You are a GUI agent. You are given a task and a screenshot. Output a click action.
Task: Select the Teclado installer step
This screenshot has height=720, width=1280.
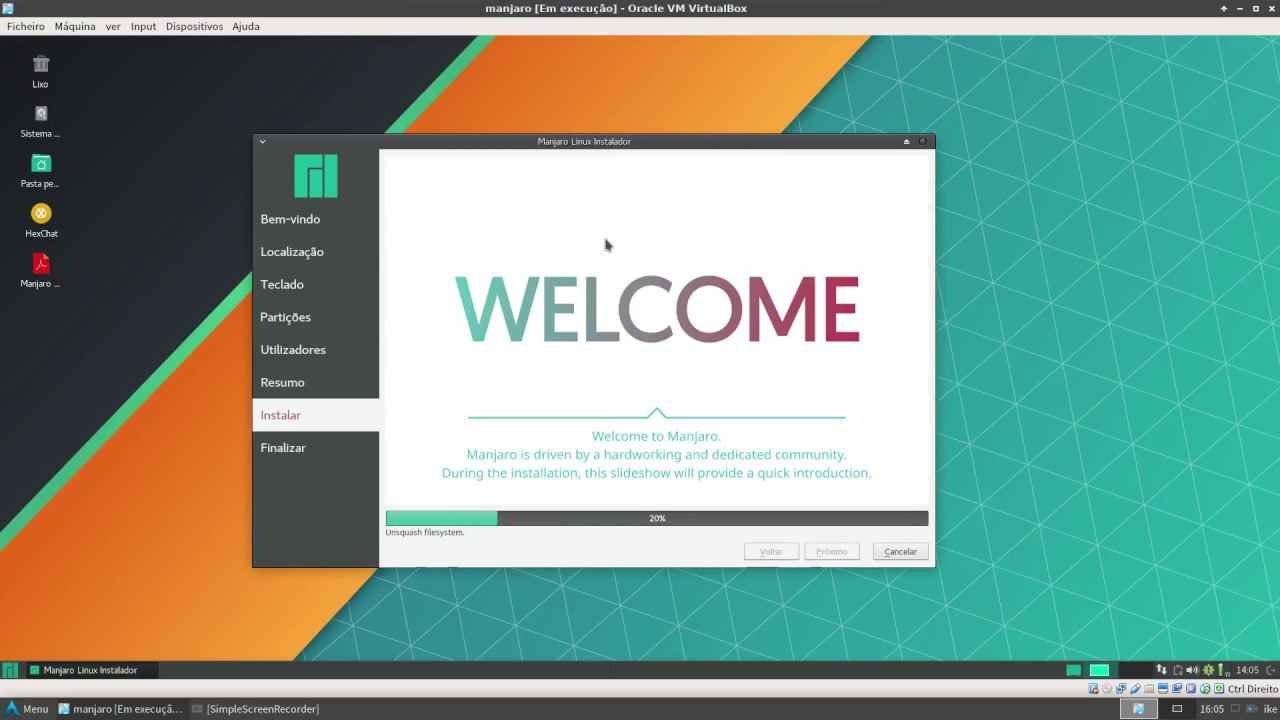click(x=316, y=284)
